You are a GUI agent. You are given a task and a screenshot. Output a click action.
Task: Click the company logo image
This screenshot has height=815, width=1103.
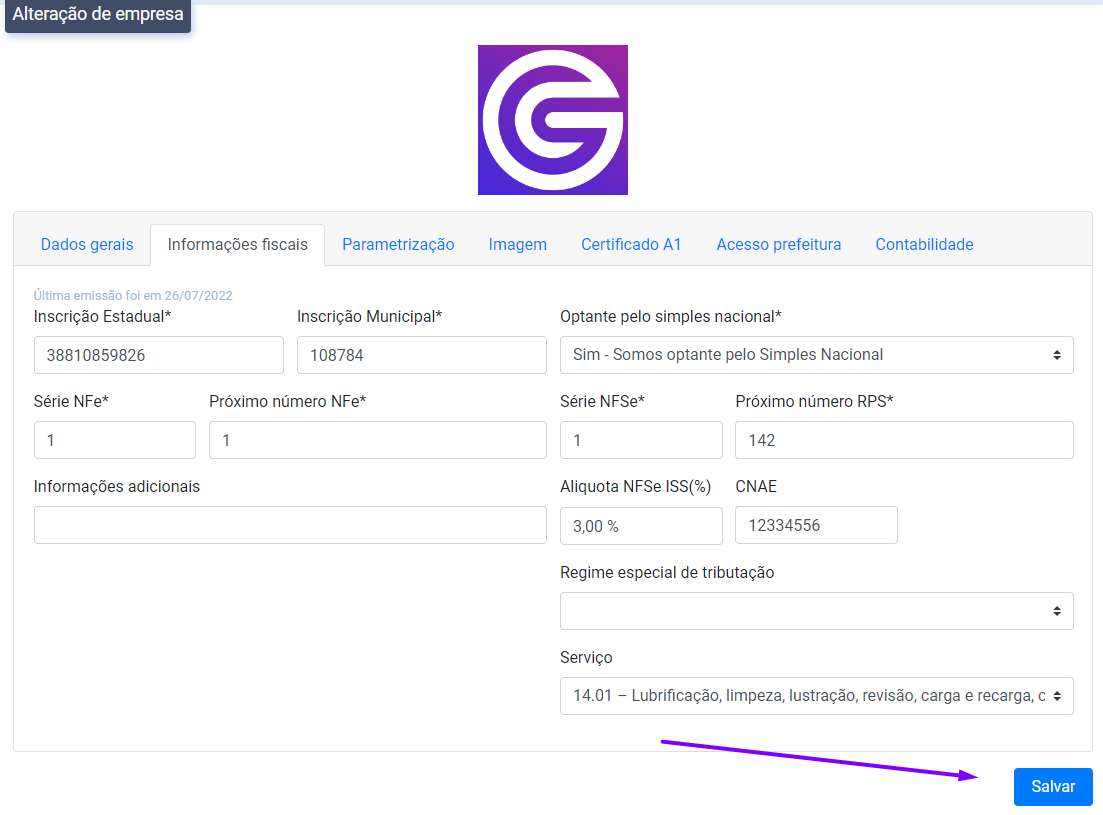click(x=552, y=120)
